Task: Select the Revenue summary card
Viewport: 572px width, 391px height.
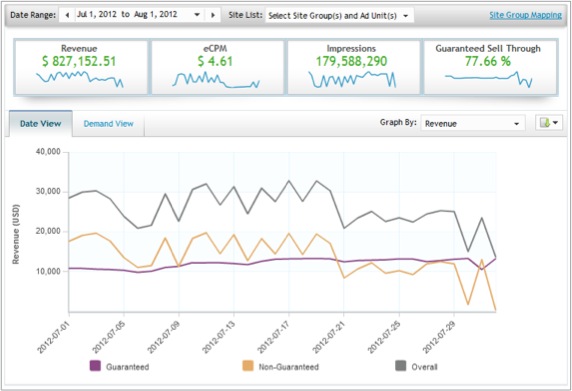Action: pyautogui.click(x=81, y=67)
